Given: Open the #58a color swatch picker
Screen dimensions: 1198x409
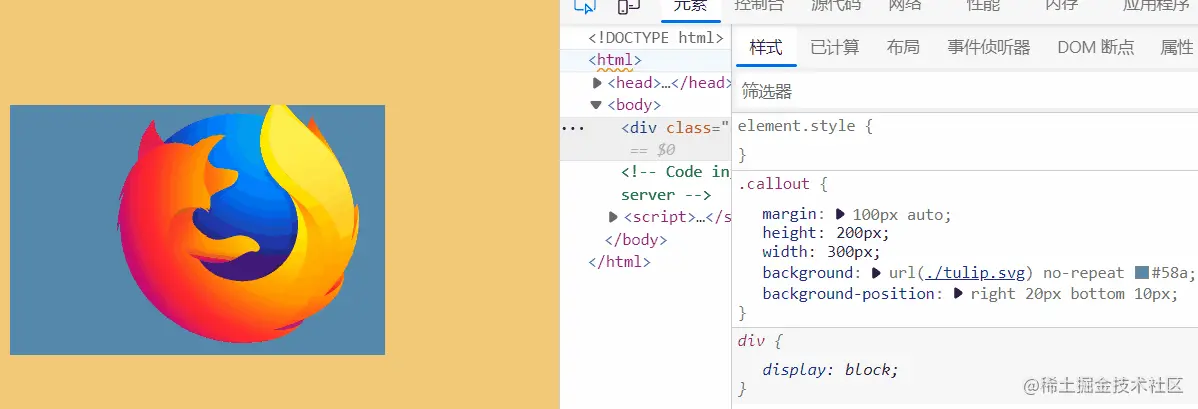Looking at the screenshot, I should [1141, 273].
